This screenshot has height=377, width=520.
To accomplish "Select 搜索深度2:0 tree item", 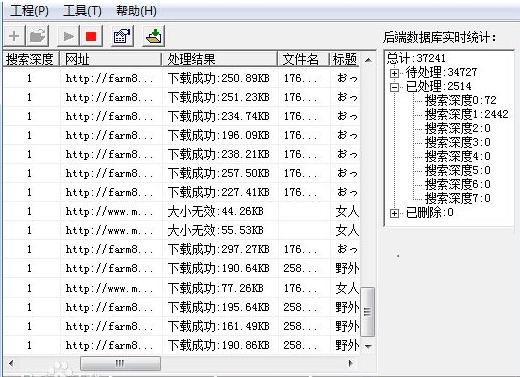I will pyautogui.click(x=458, y=128).
